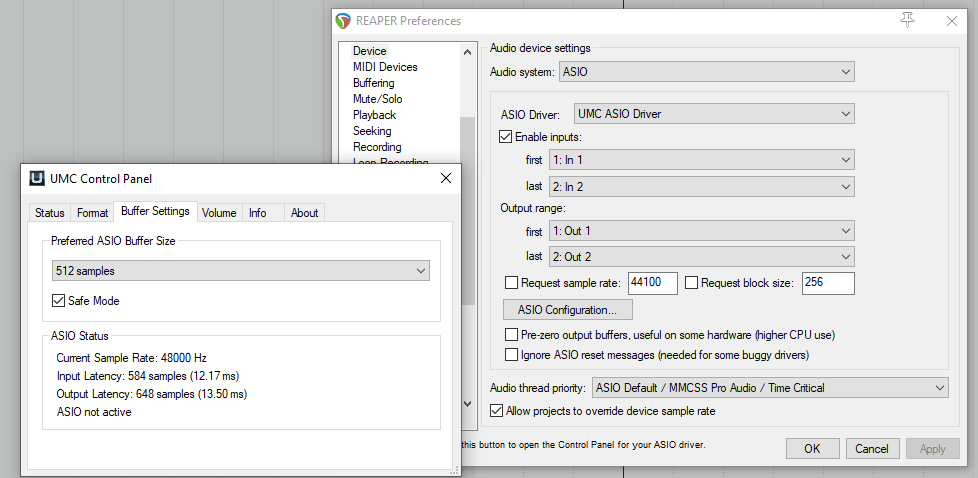Enable Ignore ASIO reset messages checkbox
Screen dimensions: 978x478
tap(511, 355)
